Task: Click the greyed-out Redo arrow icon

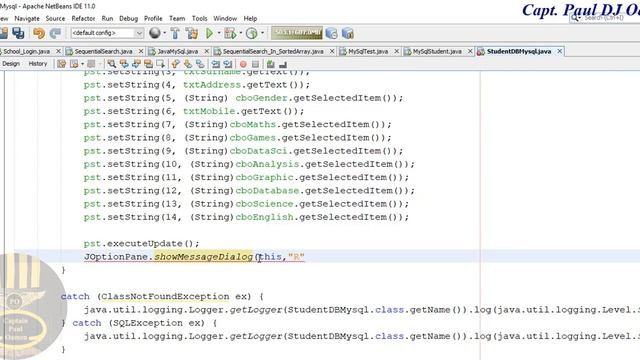Action: click(55, 33)
